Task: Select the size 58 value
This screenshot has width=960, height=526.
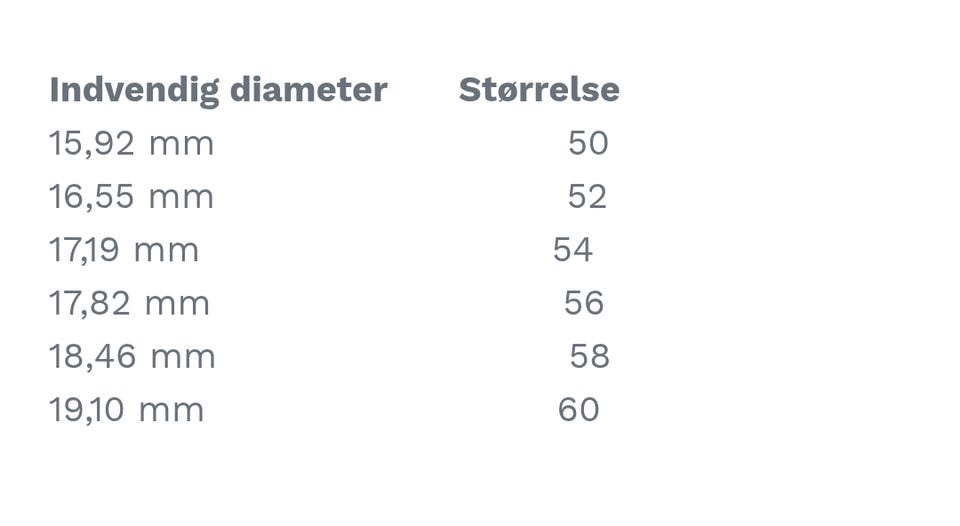Action: pos(590,356)
